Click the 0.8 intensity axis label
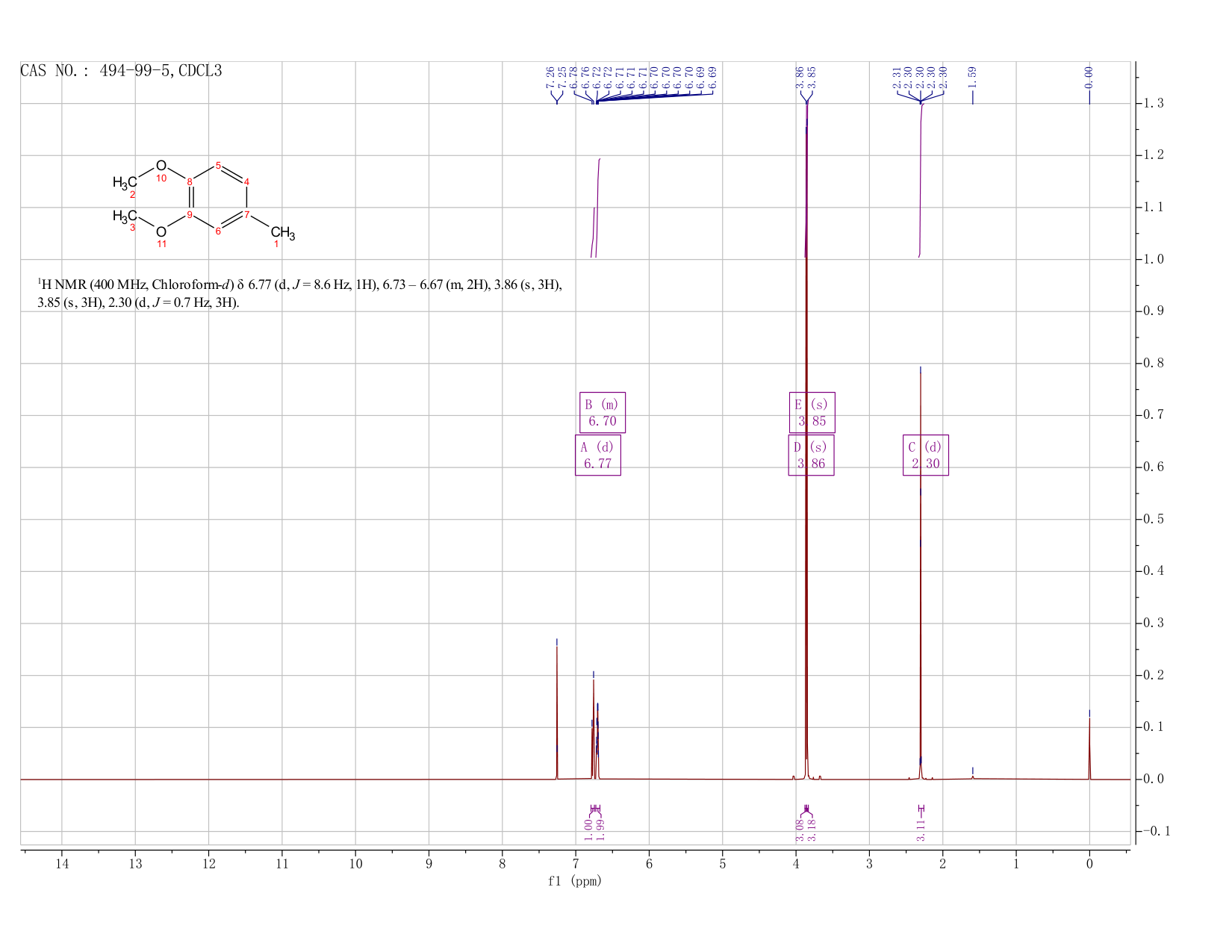Viewport: 1232px width, 952px height. [x=1153, y=364]
